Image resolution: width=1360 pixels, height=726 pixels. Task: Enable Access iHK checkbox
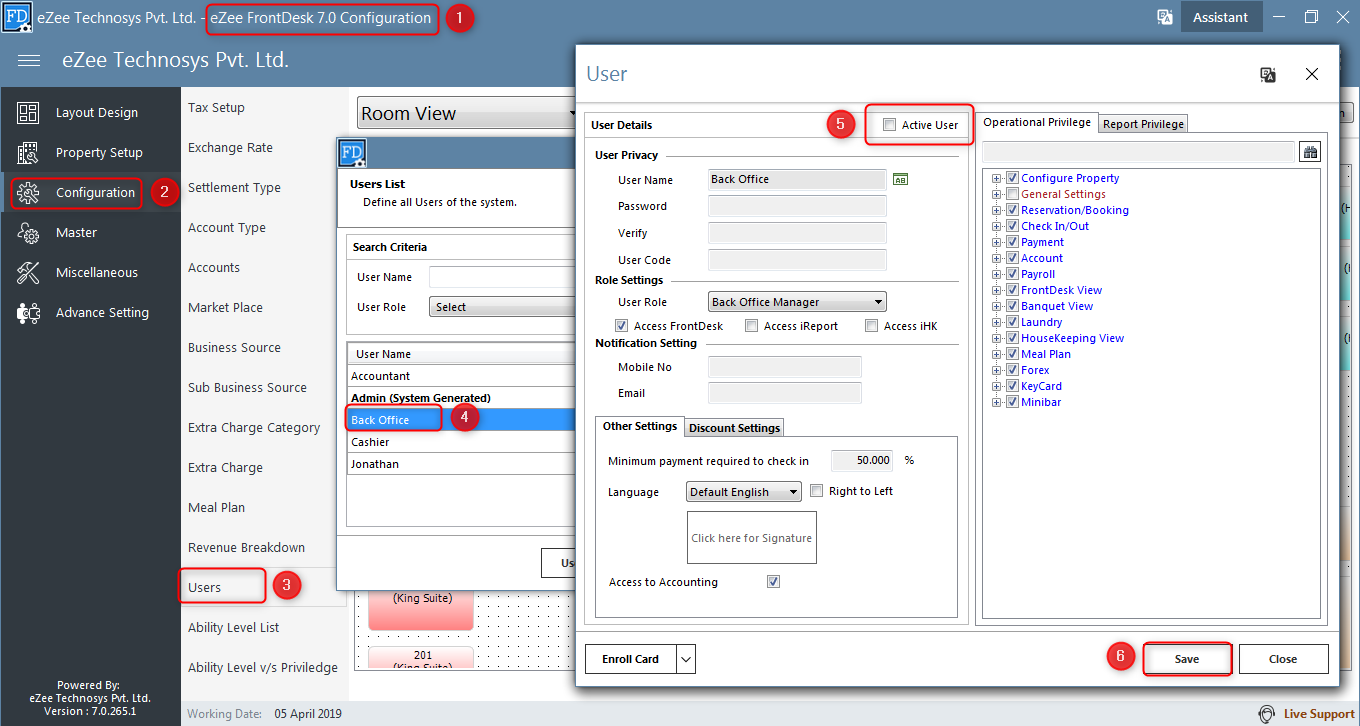click(x=871, y=326)
